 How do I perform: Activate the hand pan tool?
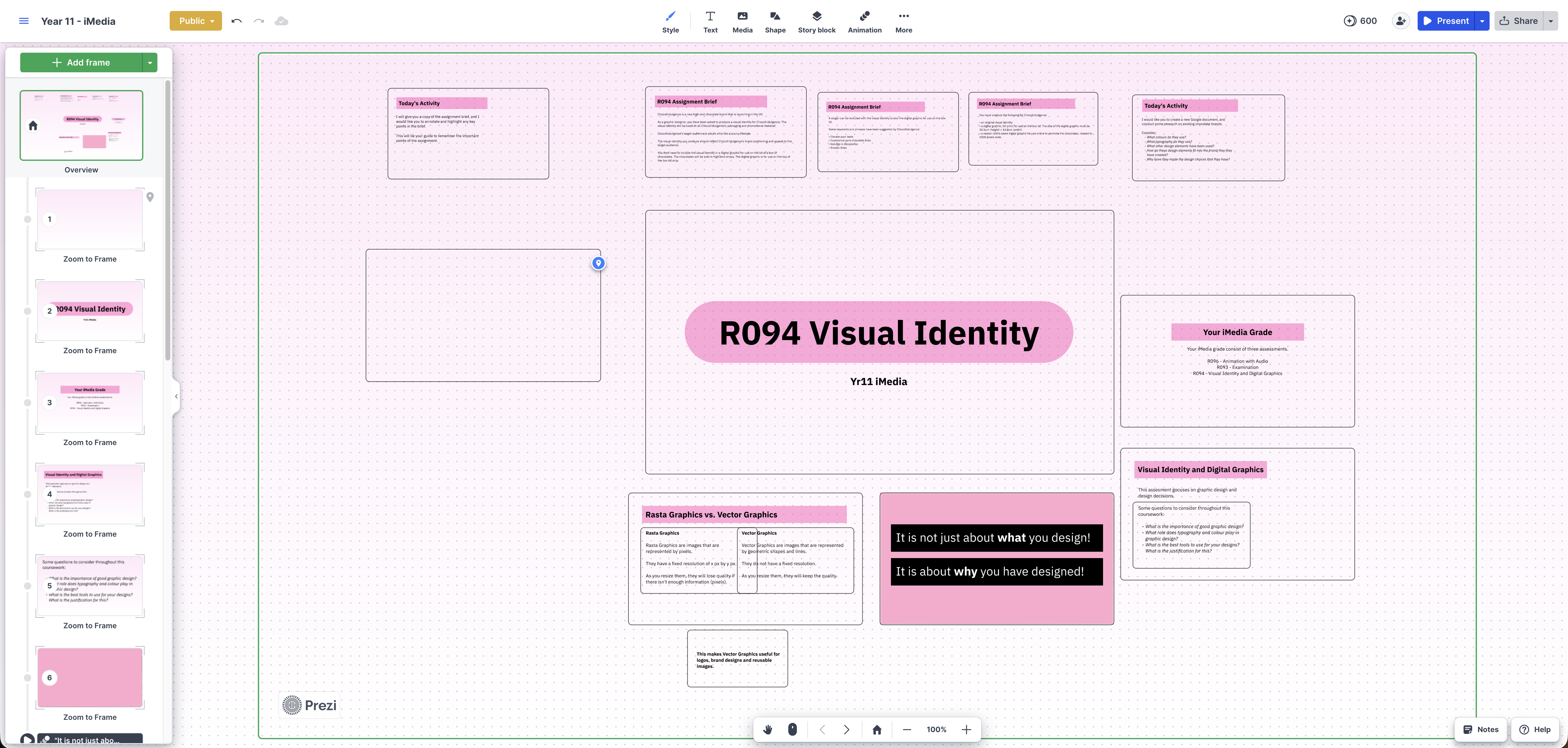[767, 729]
